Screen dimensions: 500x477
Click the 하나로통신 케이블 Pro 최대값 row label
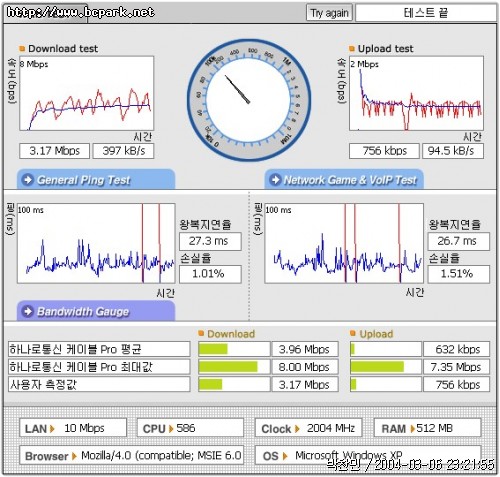[x=99, y=367]
